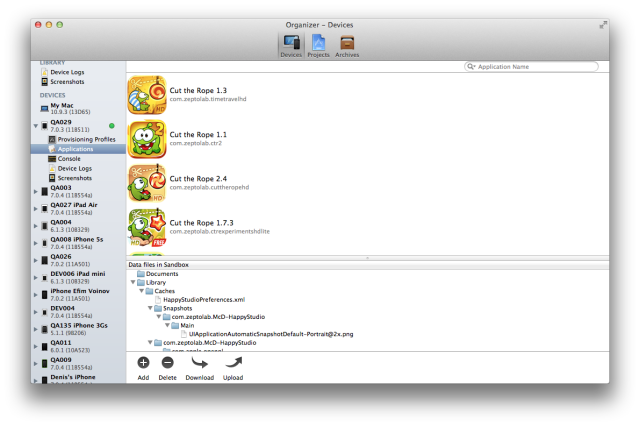The width and height of the screenshot is (640, 426).
Task: Expand the QA003 device
Action: (36, 191)
